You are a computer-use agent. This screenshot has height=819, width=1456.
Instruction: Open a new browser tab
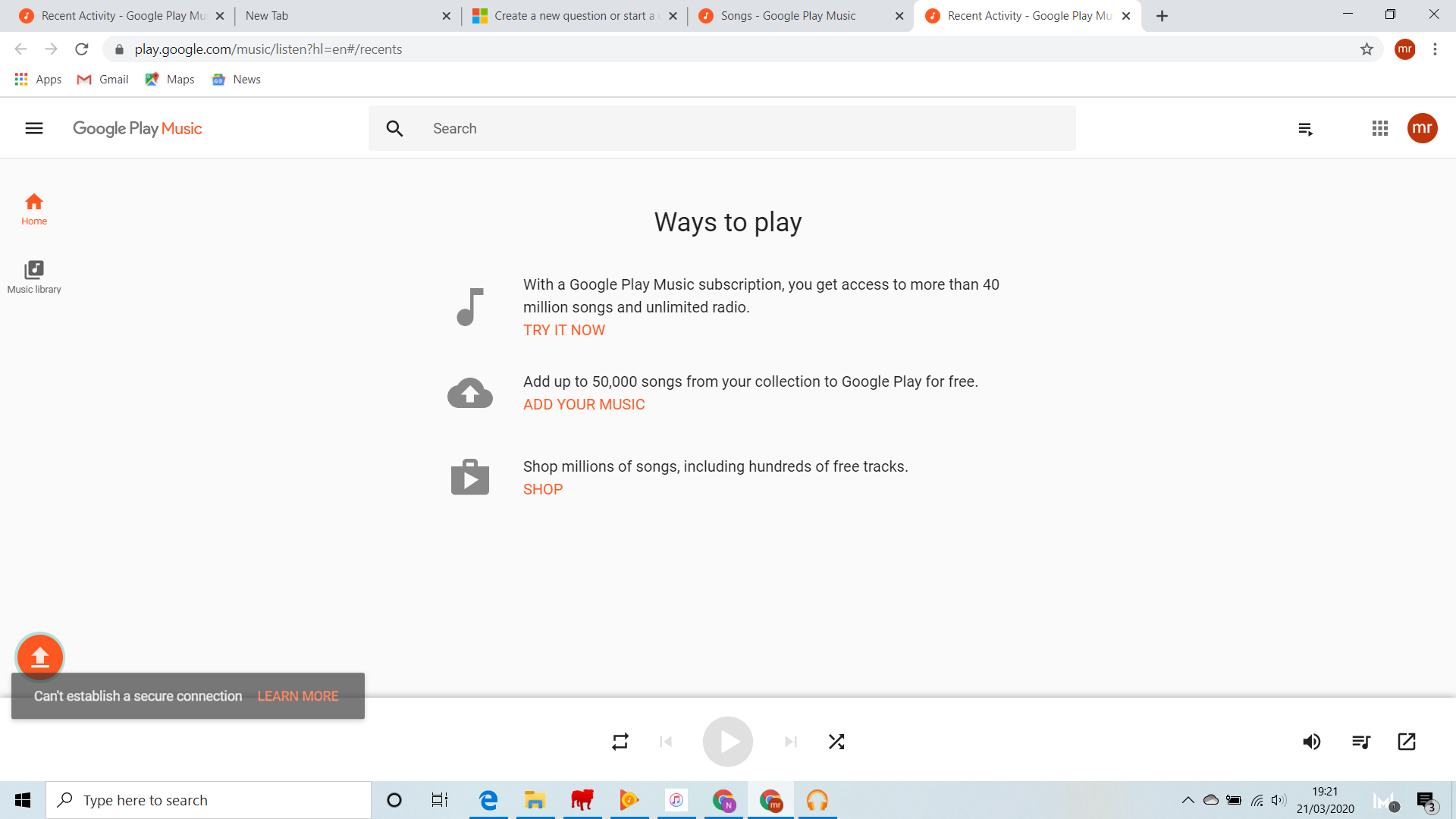[x=1162, y=15]
